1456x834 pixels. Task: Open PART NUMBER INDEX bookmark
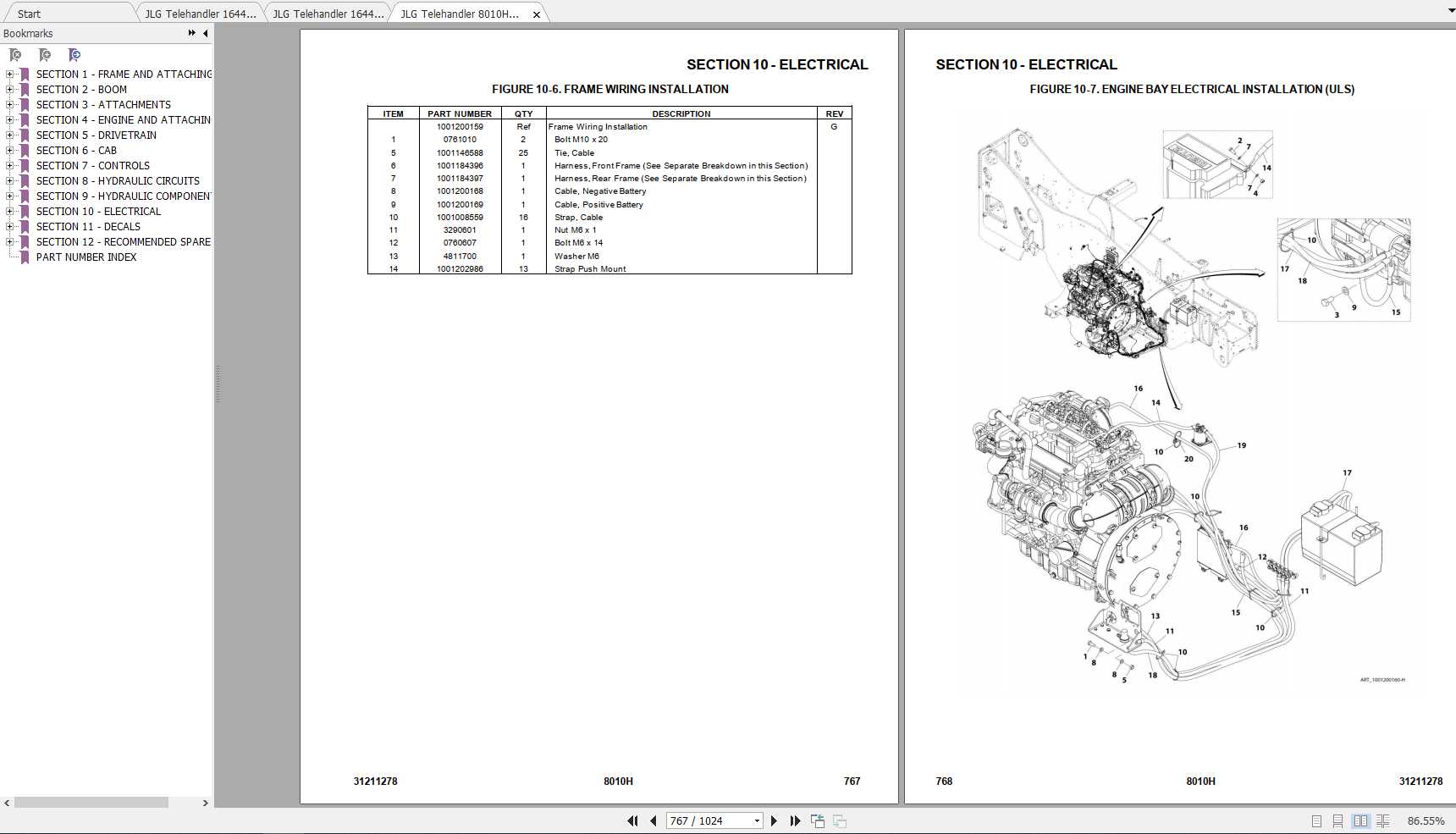point(86,257)
